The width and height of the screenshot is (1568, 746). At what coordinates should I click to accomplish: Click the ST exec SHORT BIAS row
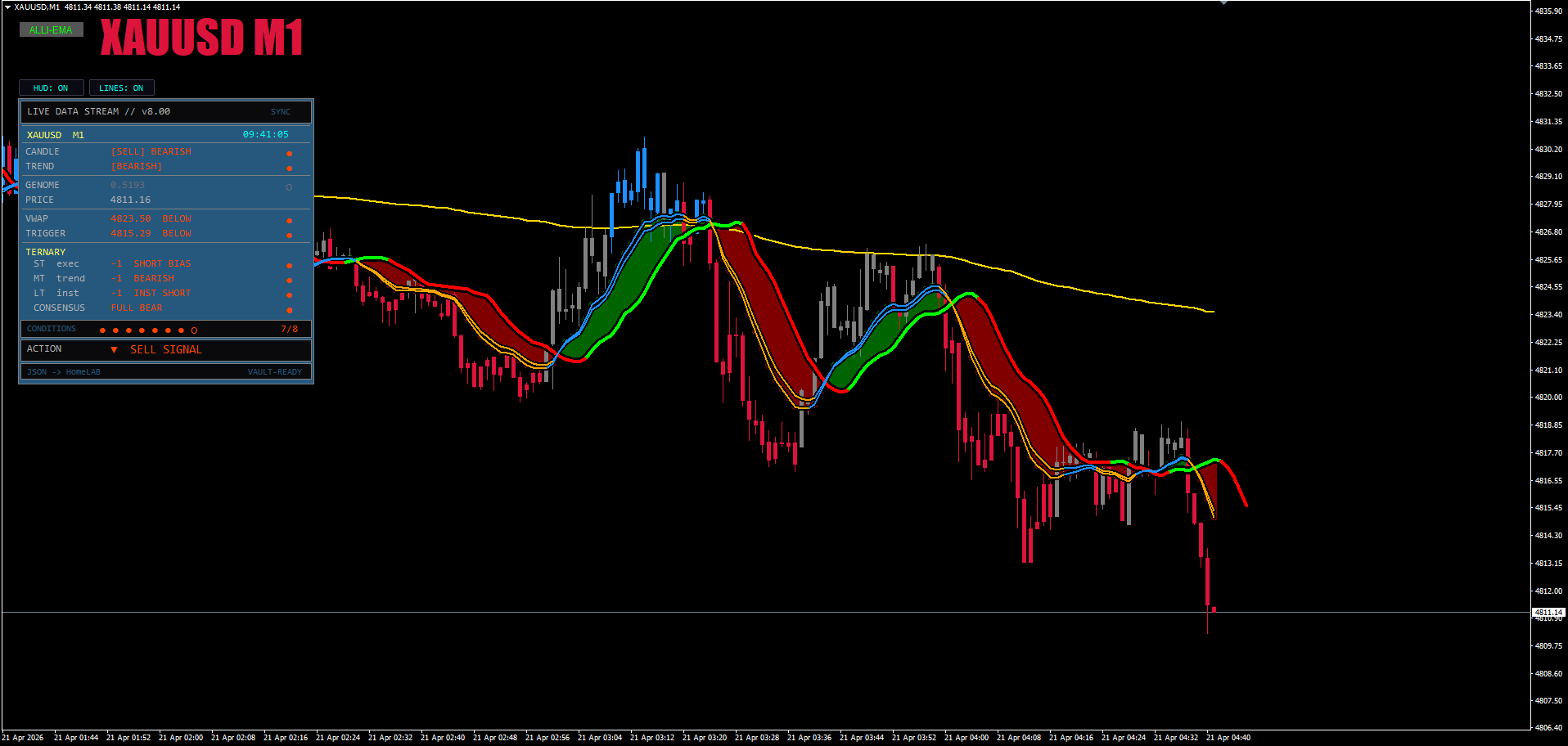pyautogui.click(x=165, y=263)
